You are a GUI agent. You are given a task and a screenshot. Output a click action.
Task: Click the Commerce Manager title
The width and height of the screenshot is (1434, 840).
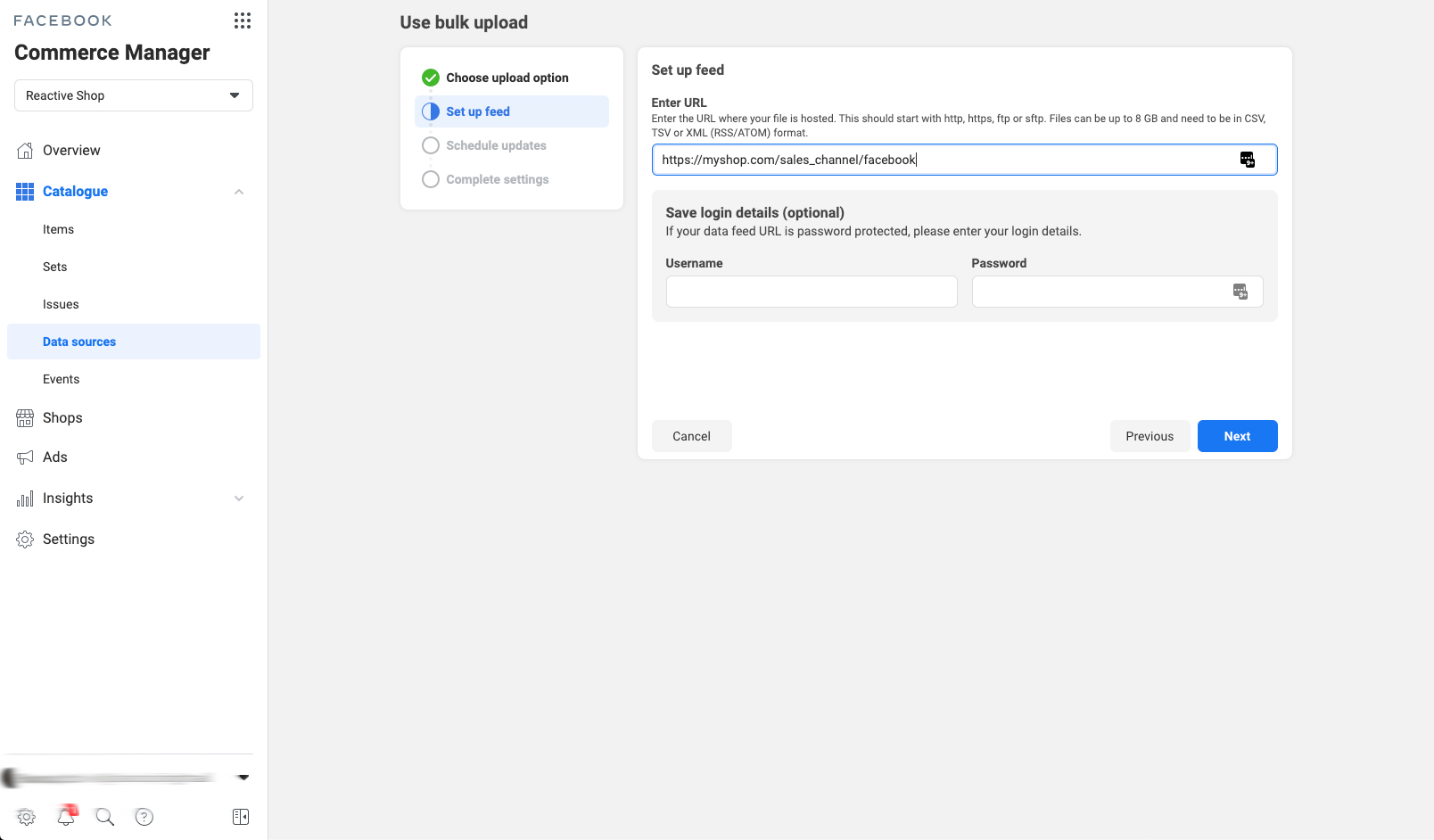pyautogui.click(x=112, y=53)
